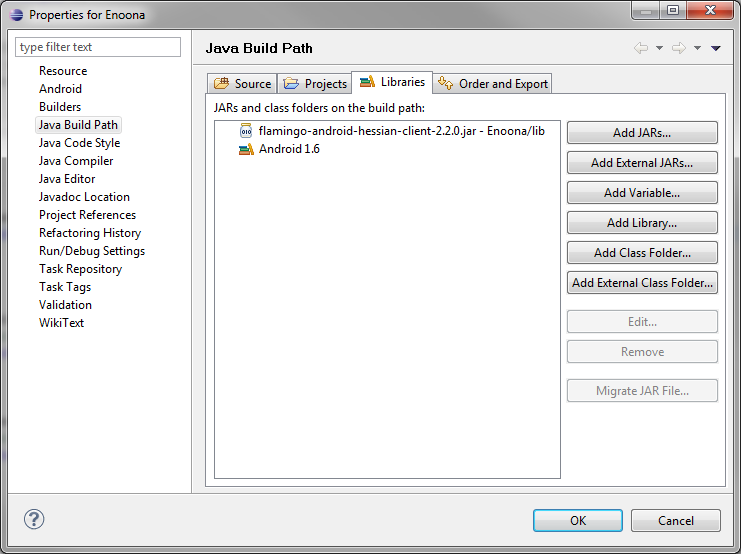Switch to the Source tab

[242, 84]
